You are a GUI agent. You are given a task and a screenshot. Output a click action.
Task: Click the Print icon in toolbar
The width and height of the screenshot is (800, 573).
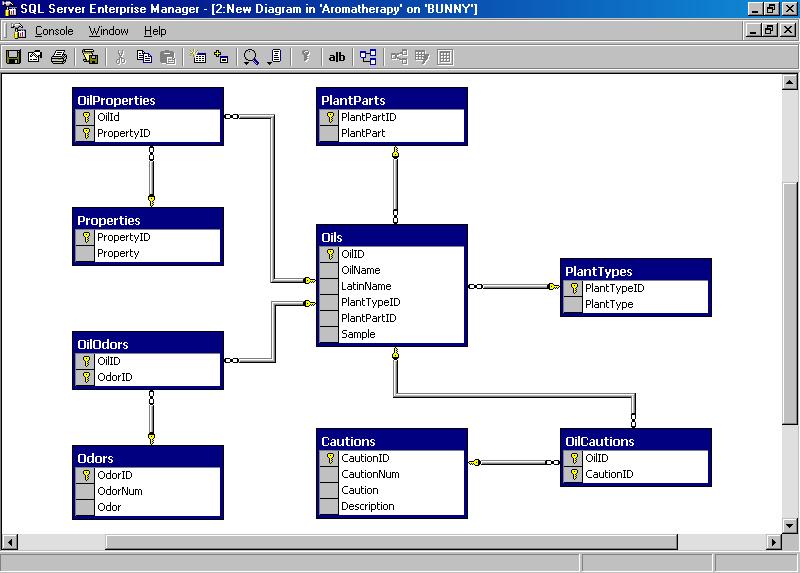(59, 57)
